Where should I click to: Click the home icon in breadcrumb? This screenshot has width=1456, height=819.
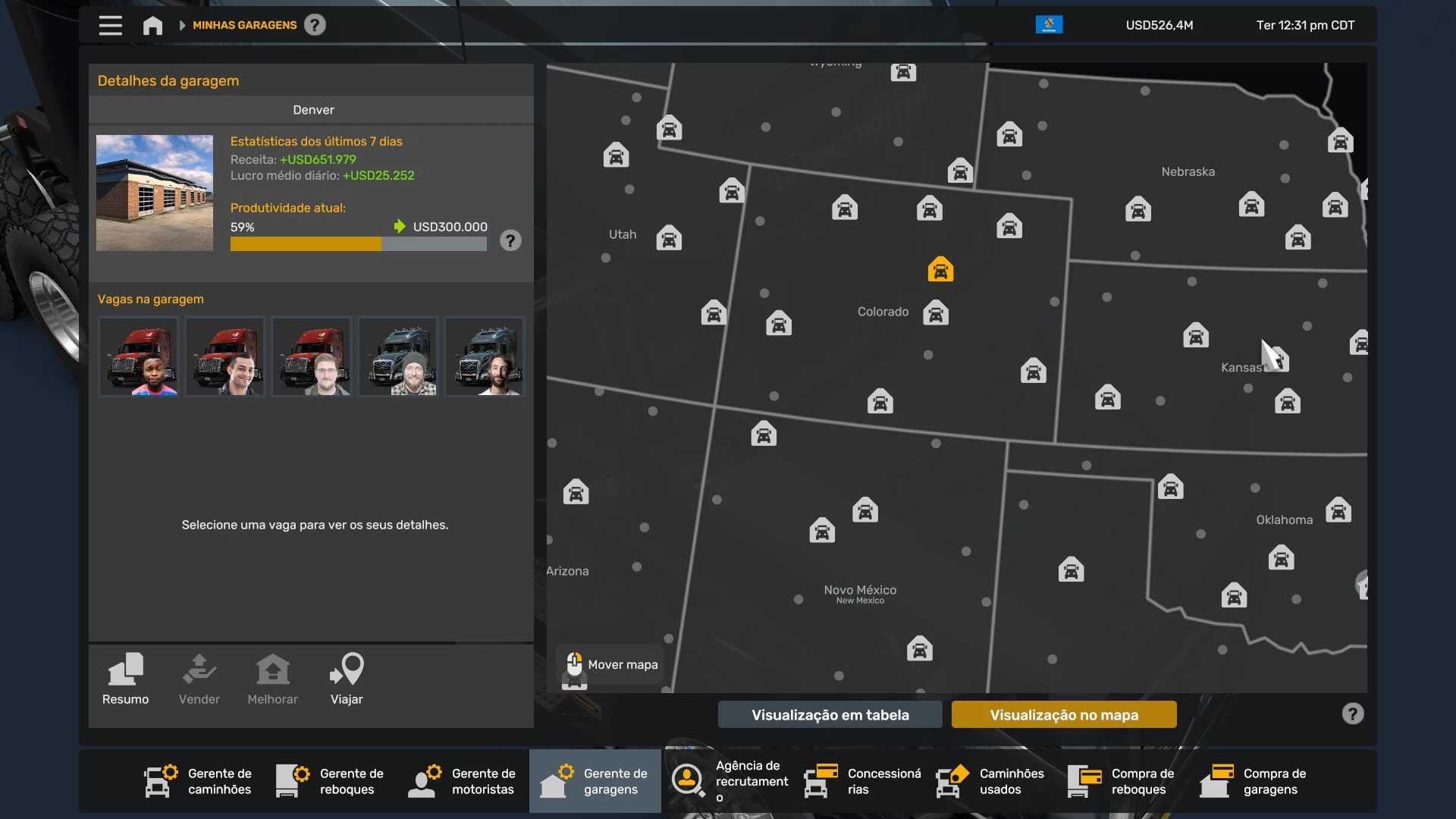coord(152,26)
